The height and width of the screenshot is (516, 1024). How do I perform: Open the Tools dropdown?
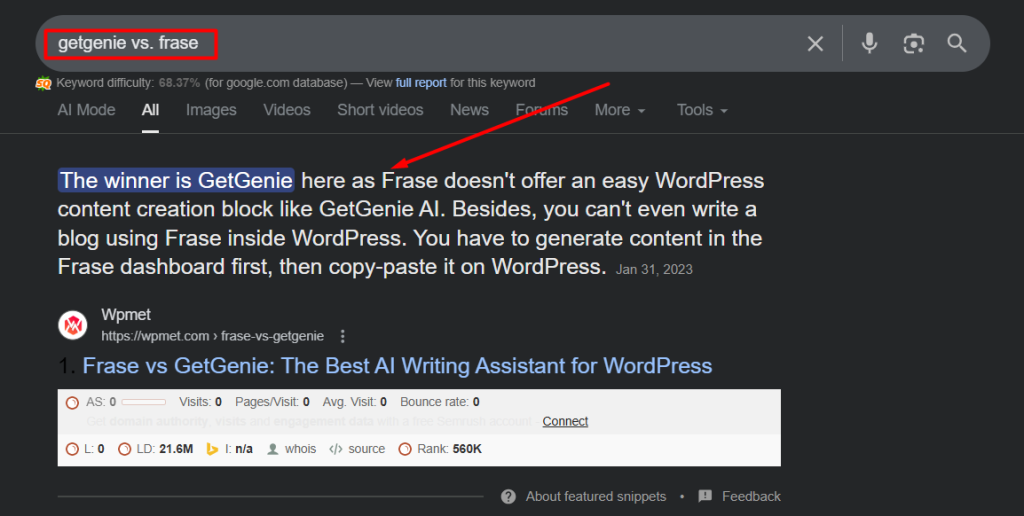701,110
